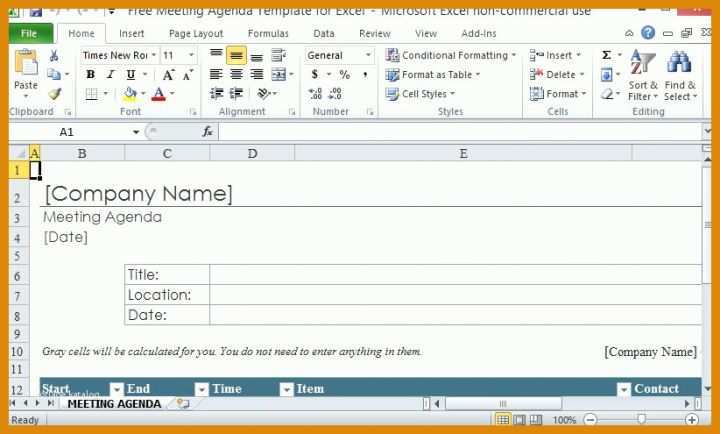Image resolution: width=720 pixels, height=434 pixels.
Task: Switch to the Page Layout tab
Action: (196, 34)
